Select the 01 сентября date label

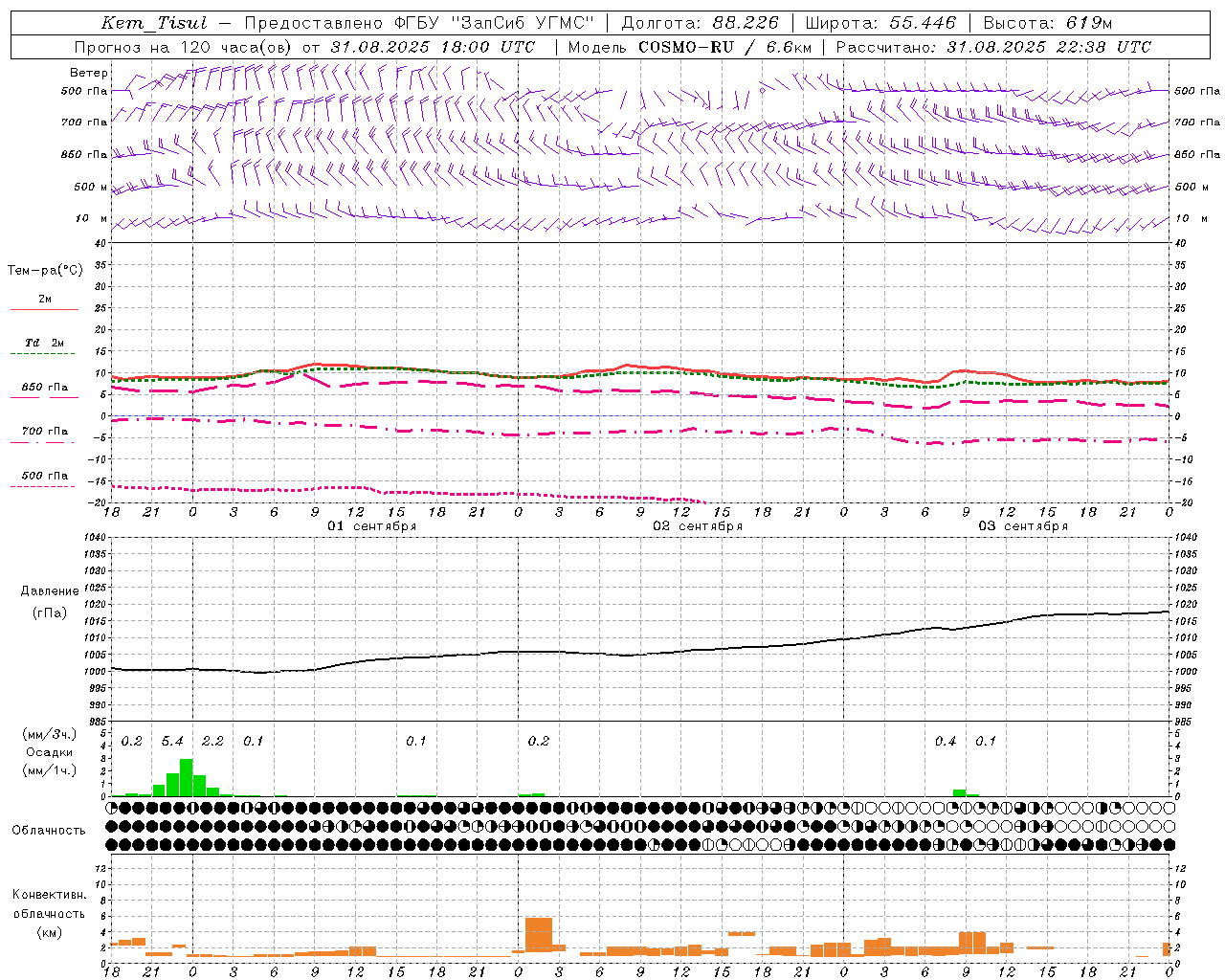371,526
